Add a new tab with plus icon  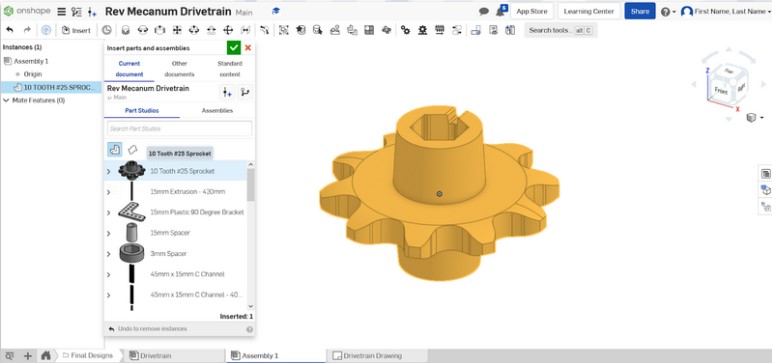tap(28, 355)
